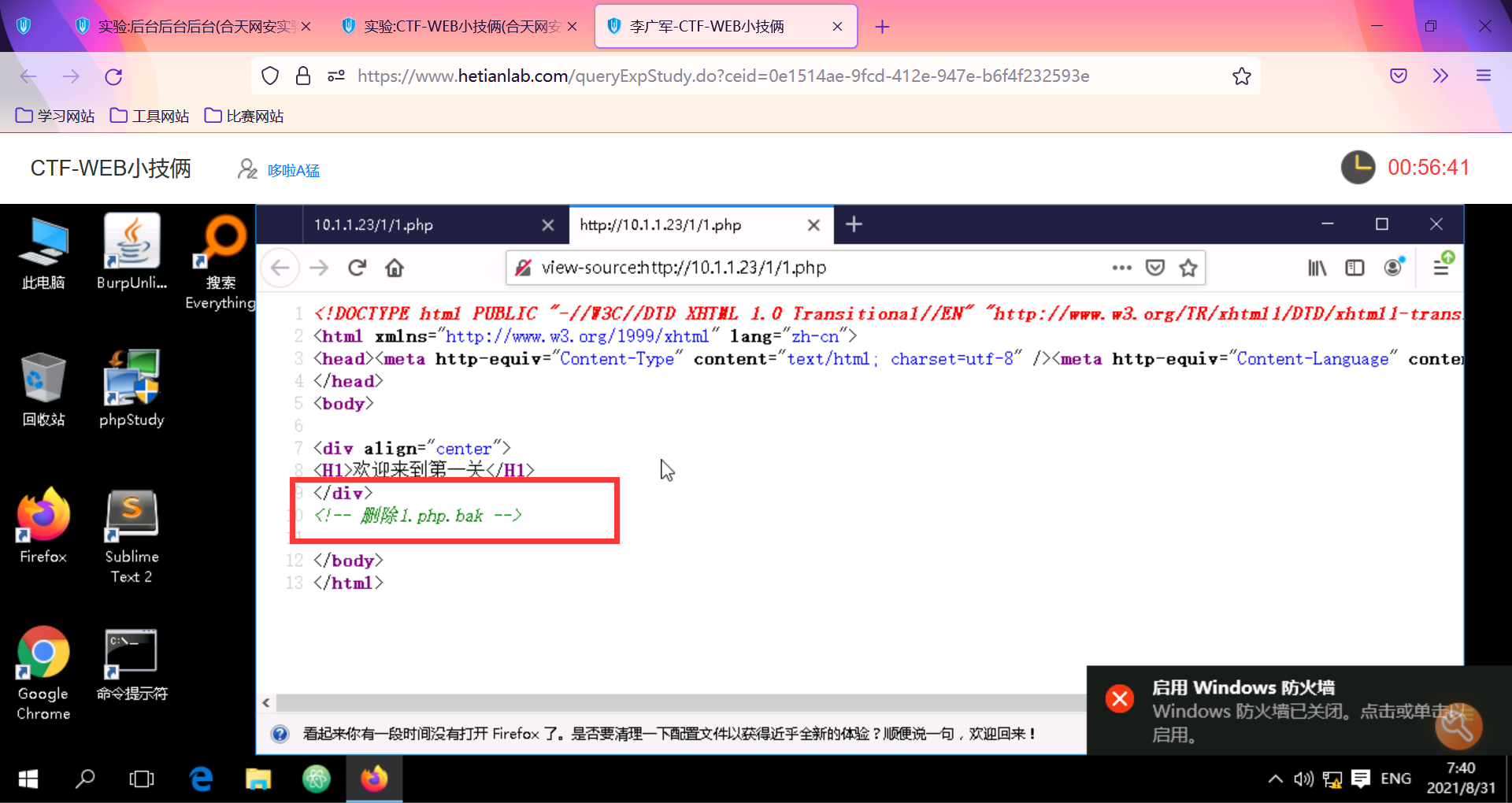Open the Windows firewall notification
The width and height of the screenshot is (1512, 803).
point(1299,710)
